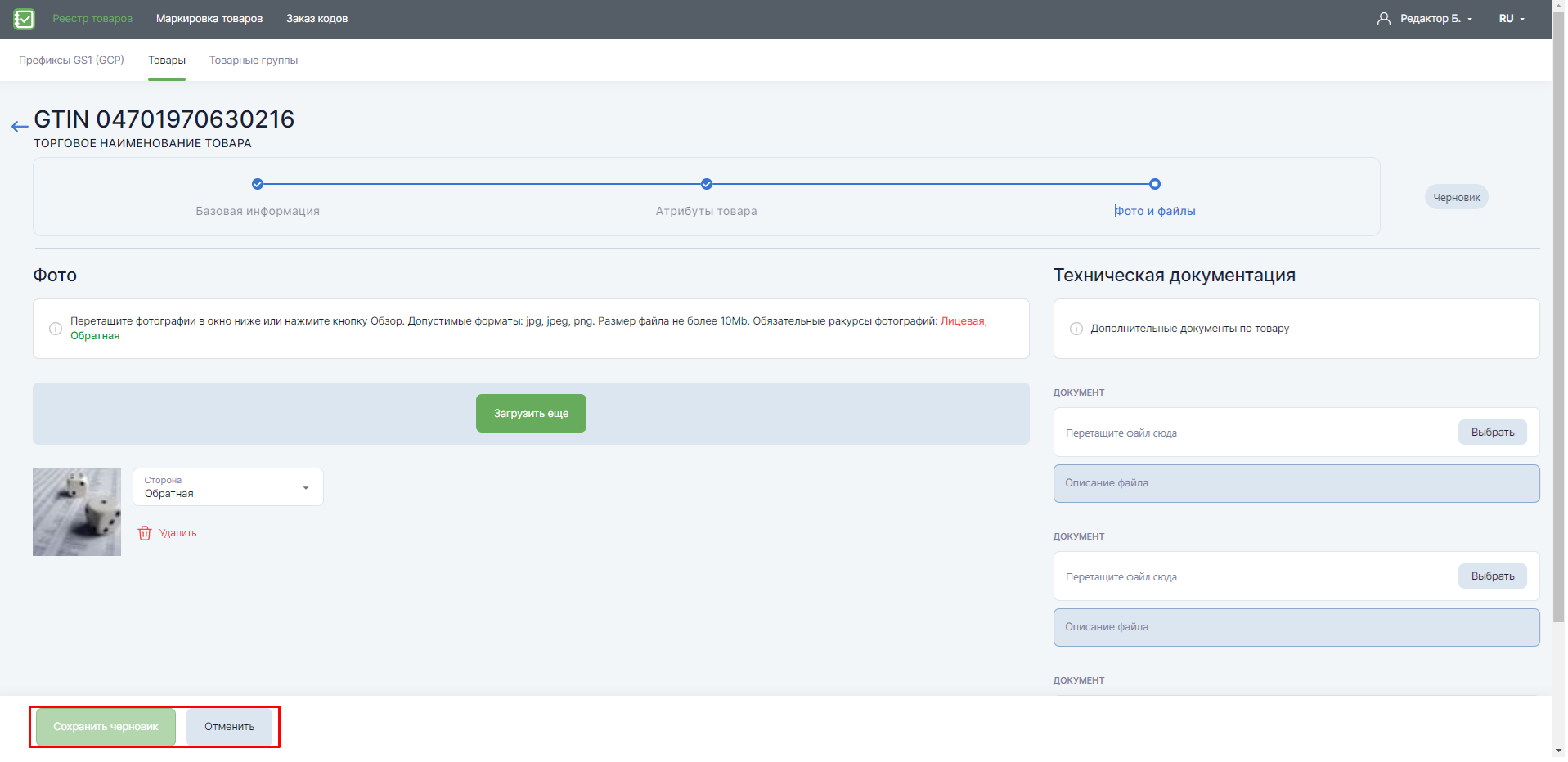Open Реестр товаров section
This screenshot has height=762, width=1568.
click(92, 19)
